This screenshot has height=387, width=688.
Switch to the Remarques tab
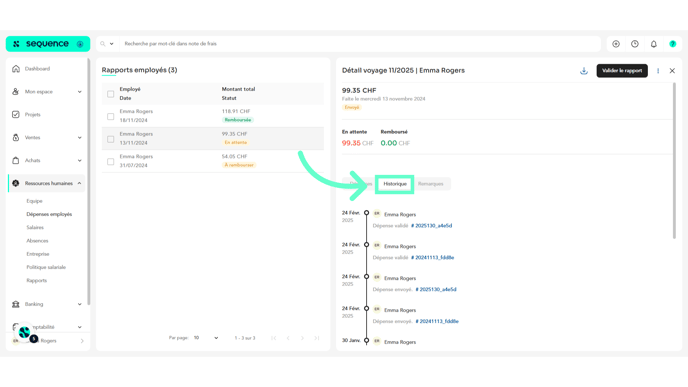coord(430,184)
